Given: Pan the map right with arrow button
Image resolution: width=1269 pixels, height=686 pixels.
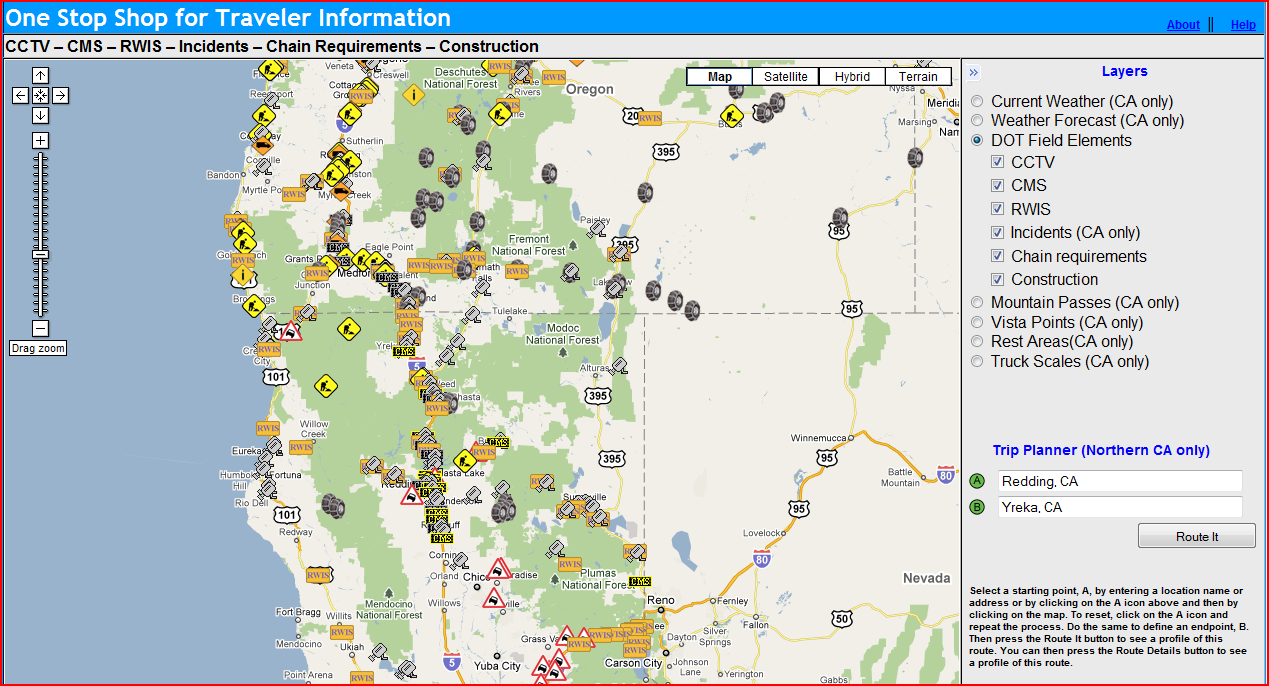Looking at the screenshot, I should (x=60, y=95).
